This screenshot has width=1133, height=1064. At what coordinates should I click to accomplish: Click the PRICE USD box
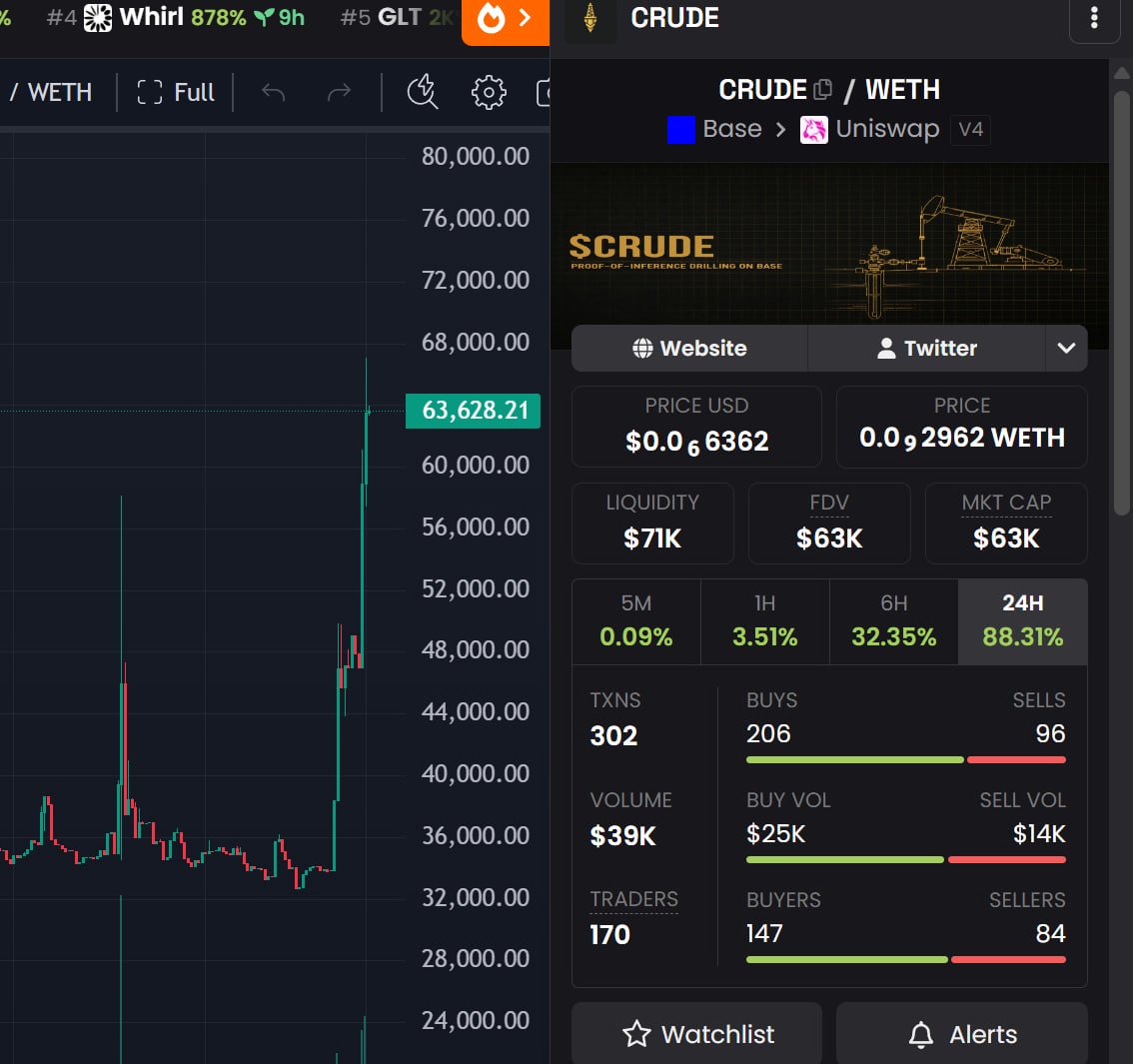tap(696, 427)
